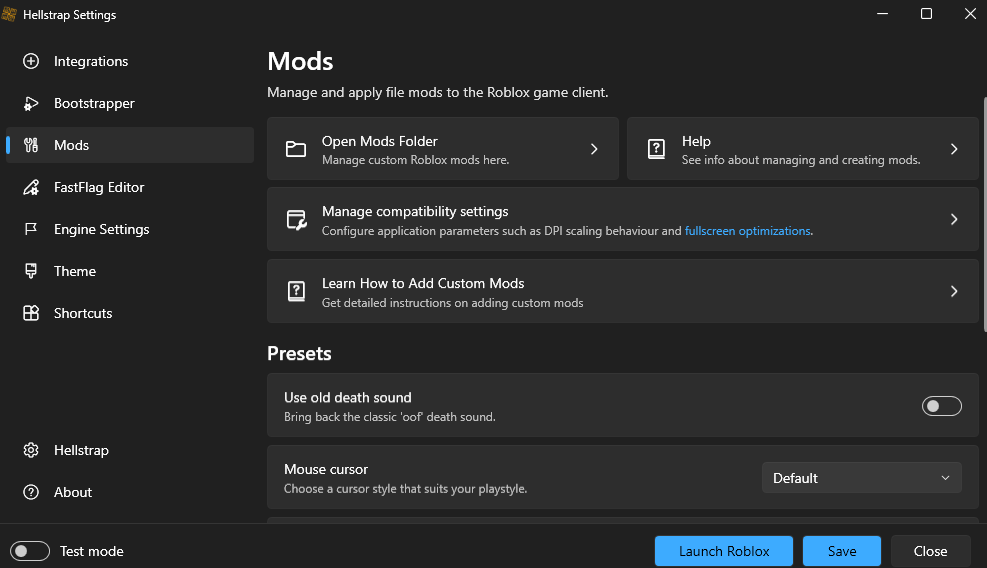Open the Mouse cursor Default dropdown
This screenshot has height=568, width=987.
(862, 478)
